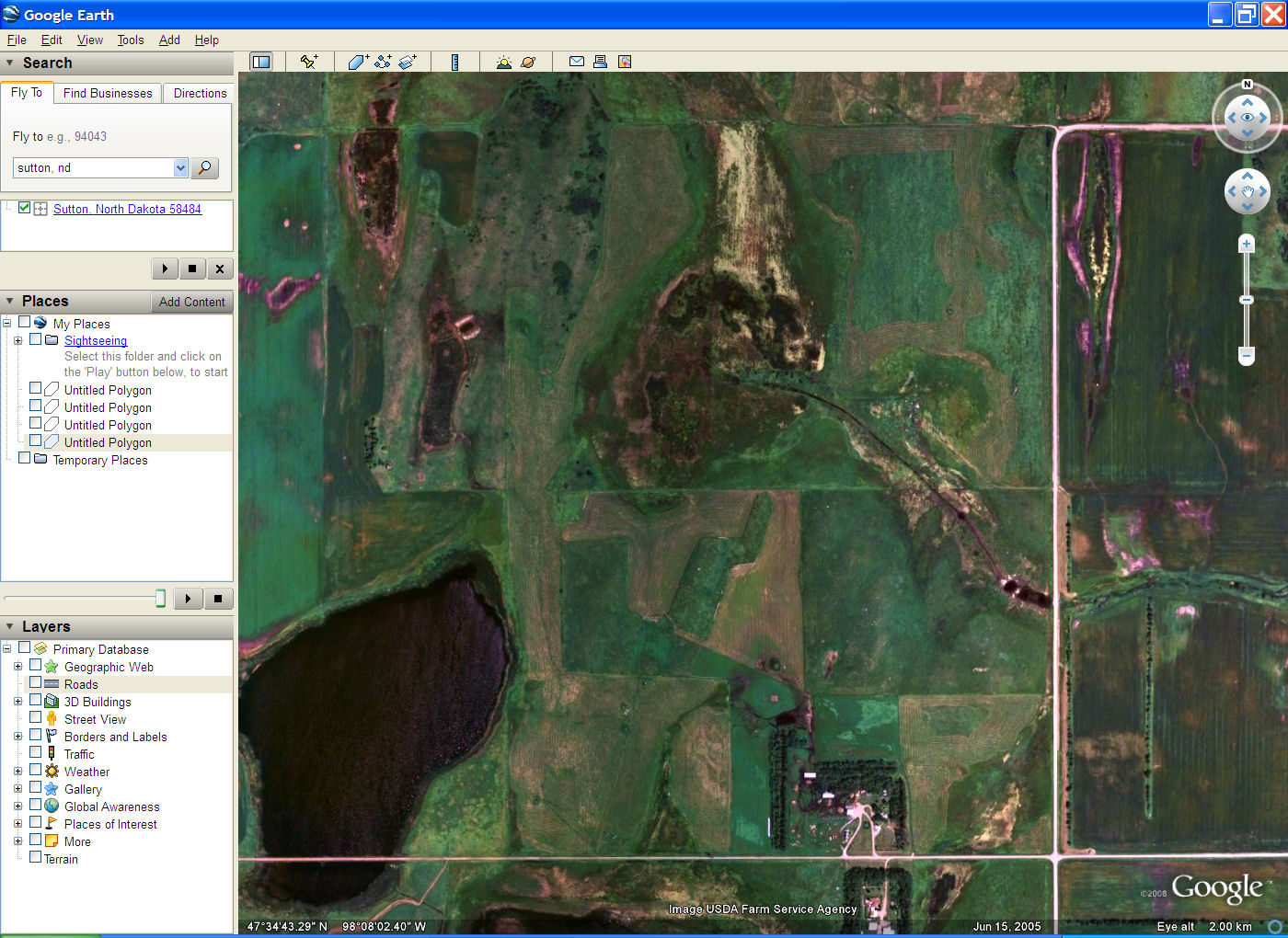This screenshot has width=1288, height=938.
Task: Switch to Sky mode with planet icon
Action: pos(528,62)
